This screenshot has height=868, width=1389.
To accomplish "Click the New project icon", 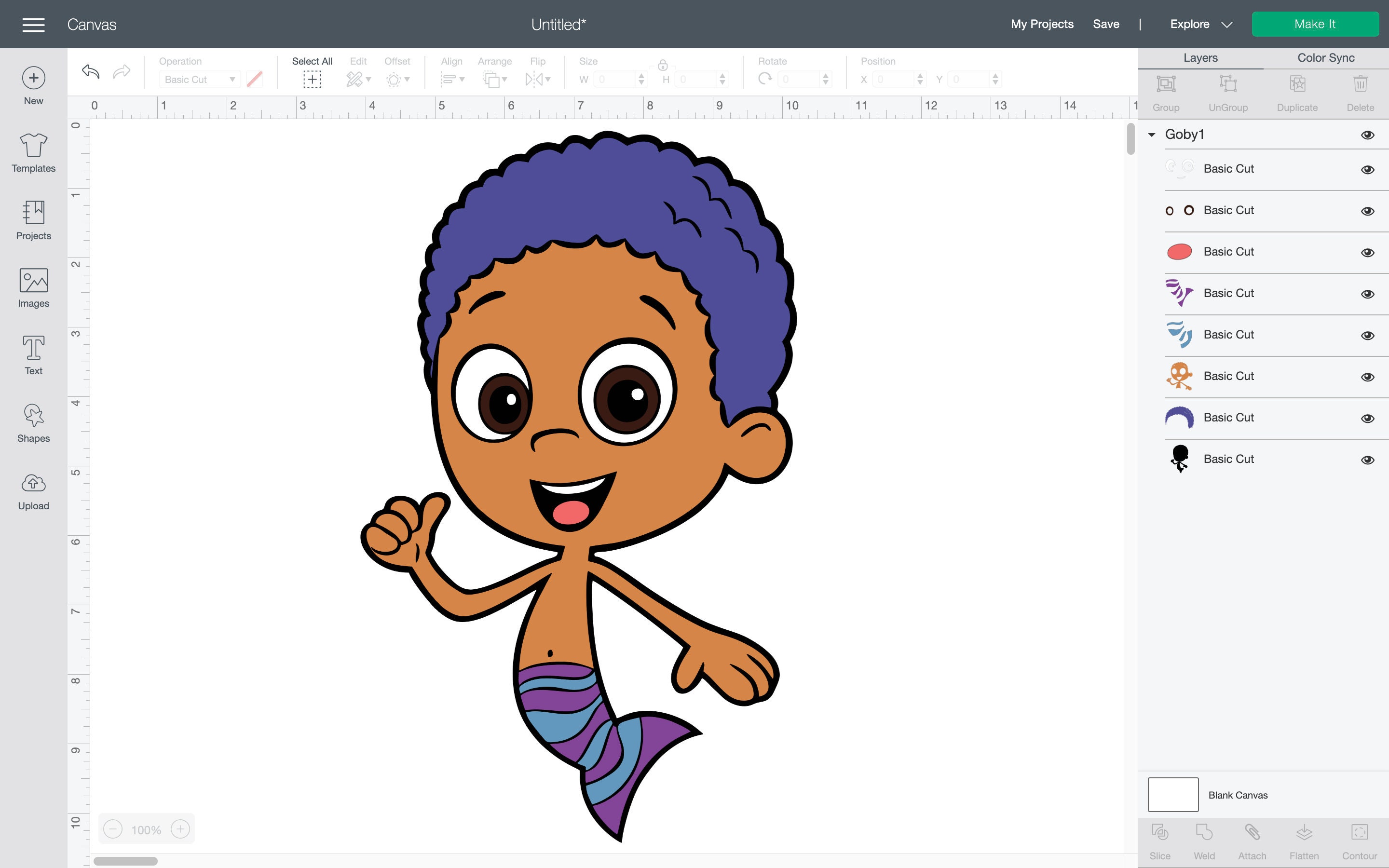I will [x=33, y=78].
